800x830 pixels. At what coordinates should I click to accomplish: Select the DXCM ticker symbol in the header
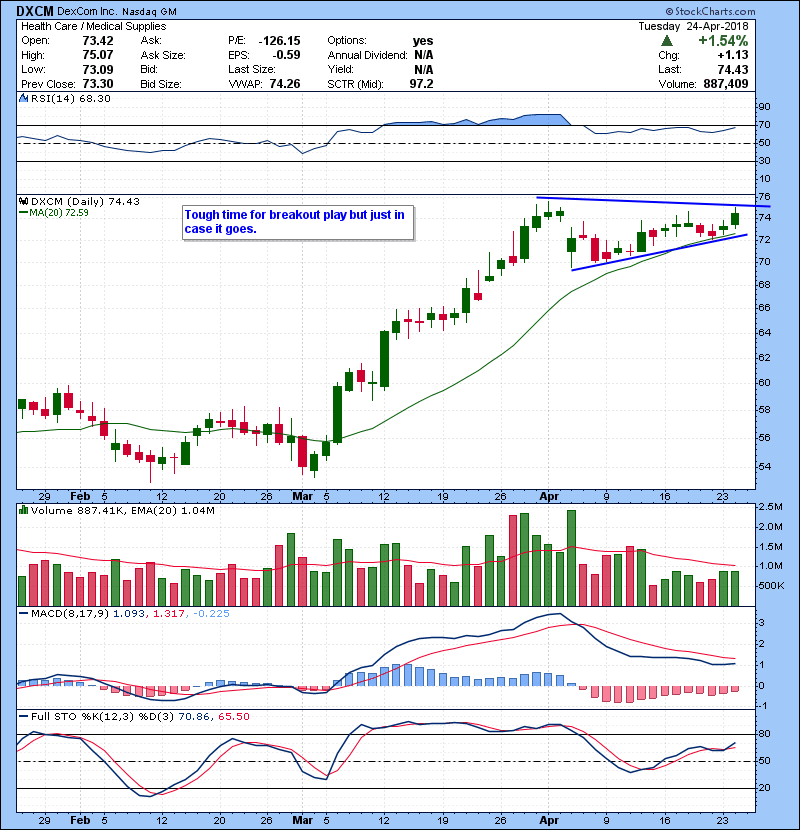35,11
